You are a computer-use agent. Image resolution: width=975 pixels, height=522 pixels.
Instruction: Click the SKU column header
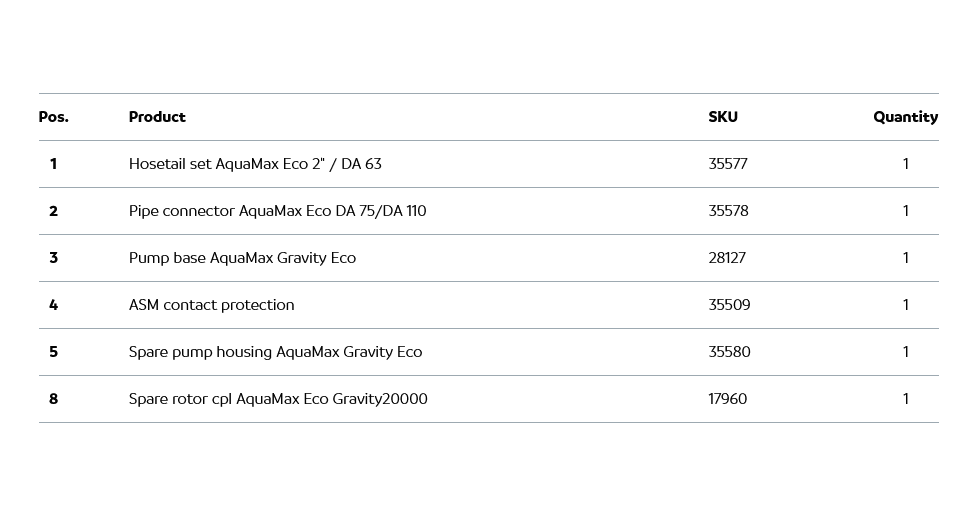722,117
